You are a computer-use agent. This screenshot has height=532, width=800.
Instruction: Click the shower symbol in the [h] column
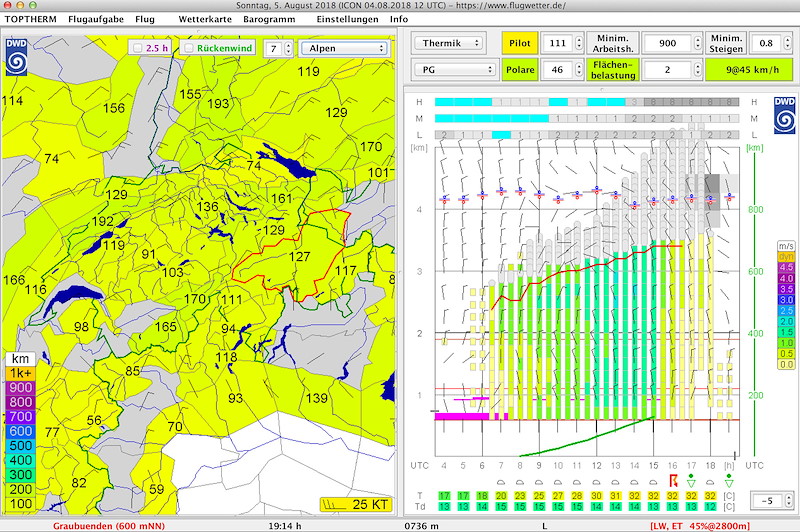pyautogui.click(x=729, y=483)
